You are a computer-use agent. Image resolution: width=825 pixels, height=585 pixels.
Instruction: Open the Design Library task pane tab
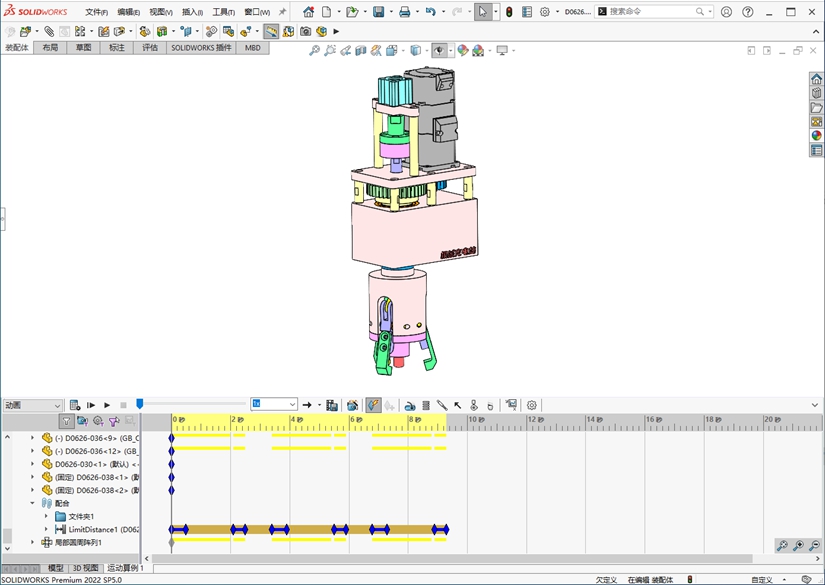[x=817, y=94]
